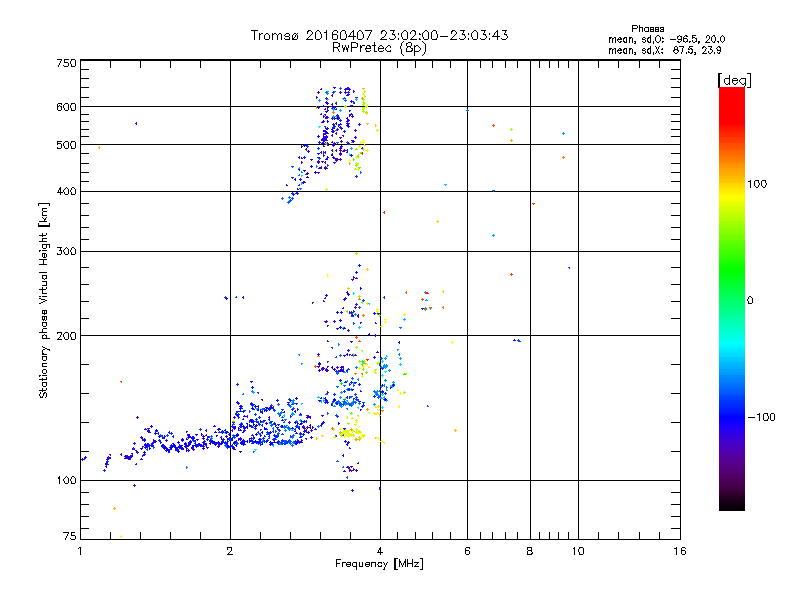800x600 pixels.
Task: Click y-axis tick label "400"
Action: tap(66, 191)
